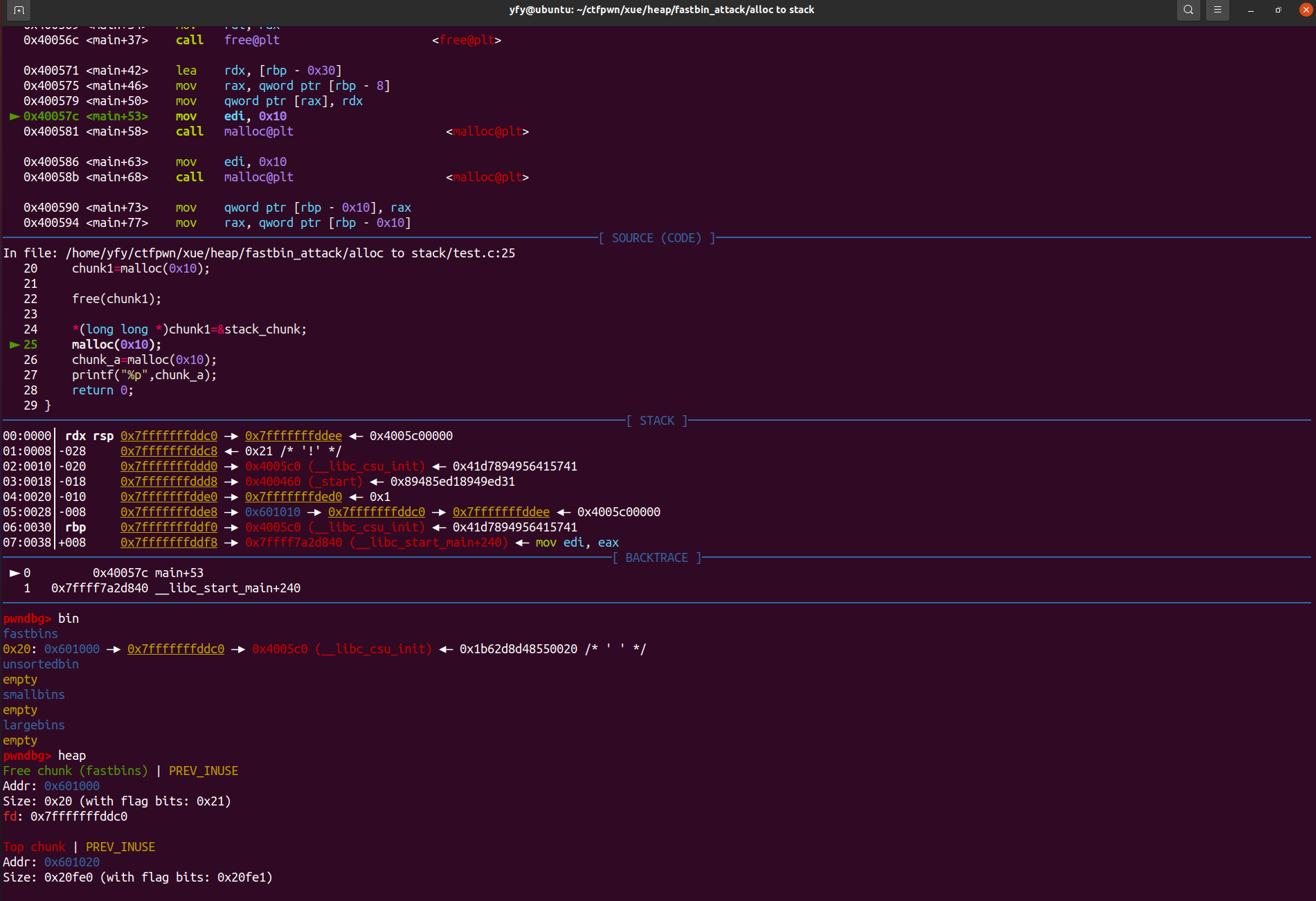This screenshot has height=901, width=1316.
Task: Click the 'pwndbg> bin' command line
Action: [41, 619]
